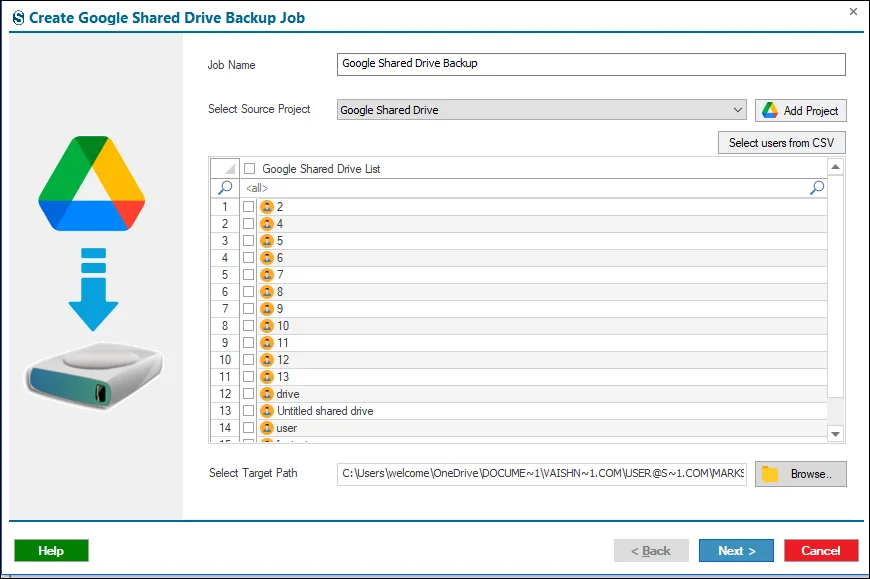Tick the checkbox for drive 10

tap(249, 326)
